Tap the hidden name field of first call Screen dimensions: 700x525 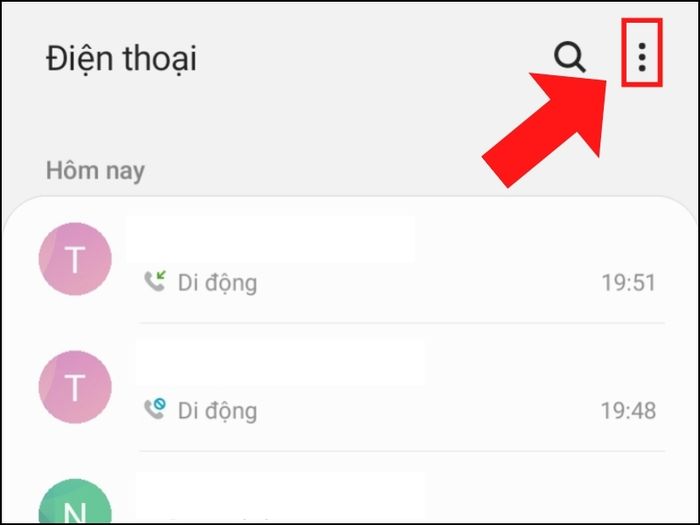pyautogui.click(x=271, y=238)
